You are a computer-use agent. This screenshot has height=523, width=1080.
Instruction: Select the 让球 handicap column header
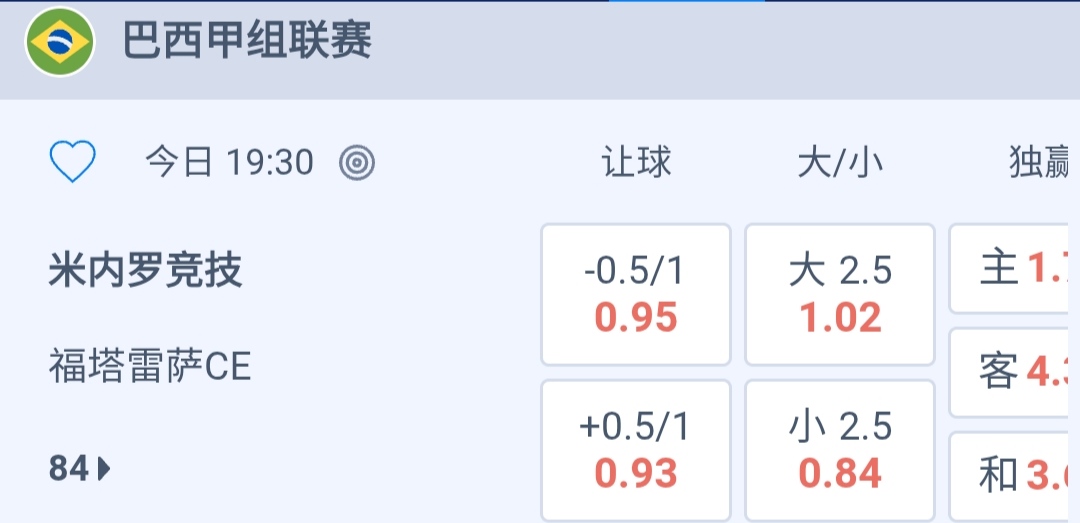636,162
